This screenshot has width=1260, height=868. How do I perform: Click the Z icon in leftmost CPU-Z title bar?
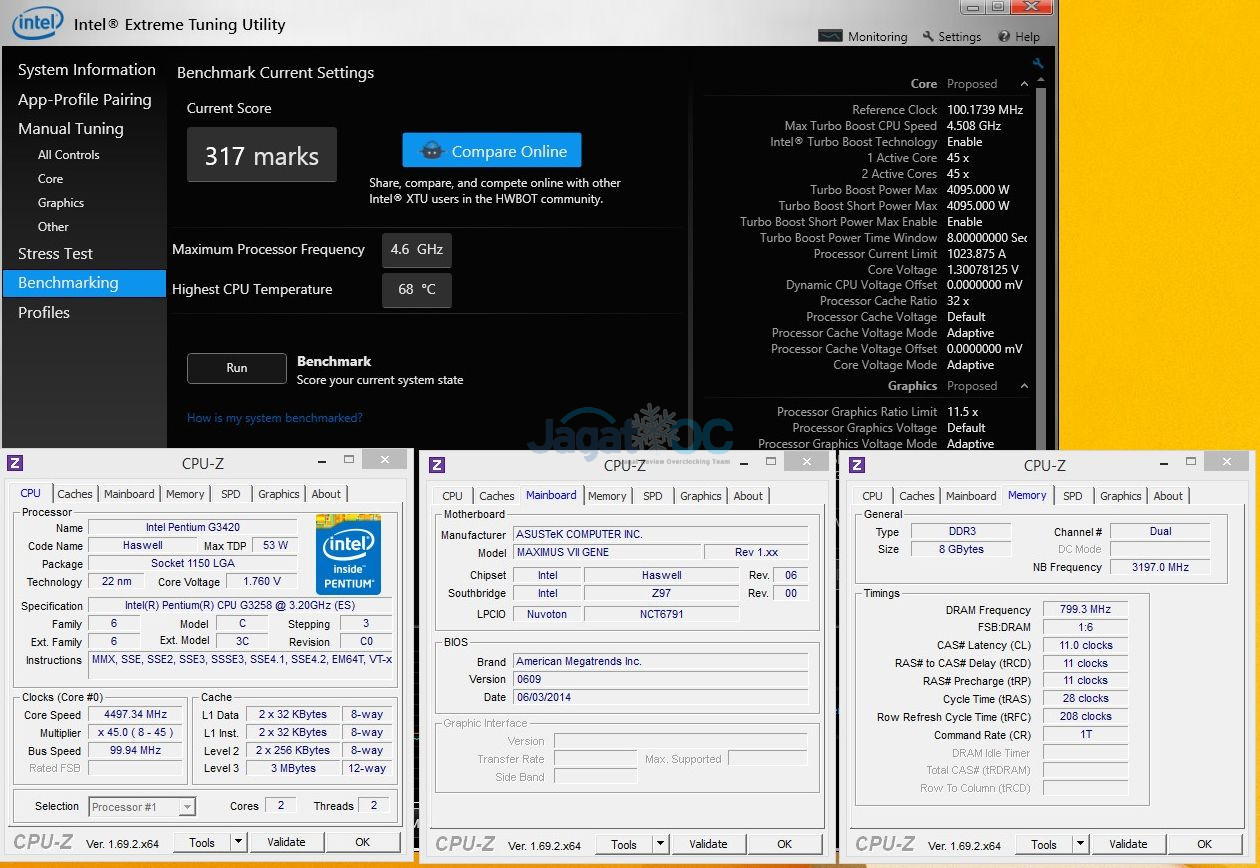[x=13, y=462]
